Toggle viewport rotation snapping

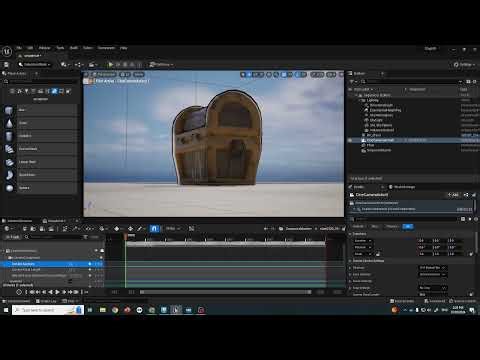click(x=299, y=74)
